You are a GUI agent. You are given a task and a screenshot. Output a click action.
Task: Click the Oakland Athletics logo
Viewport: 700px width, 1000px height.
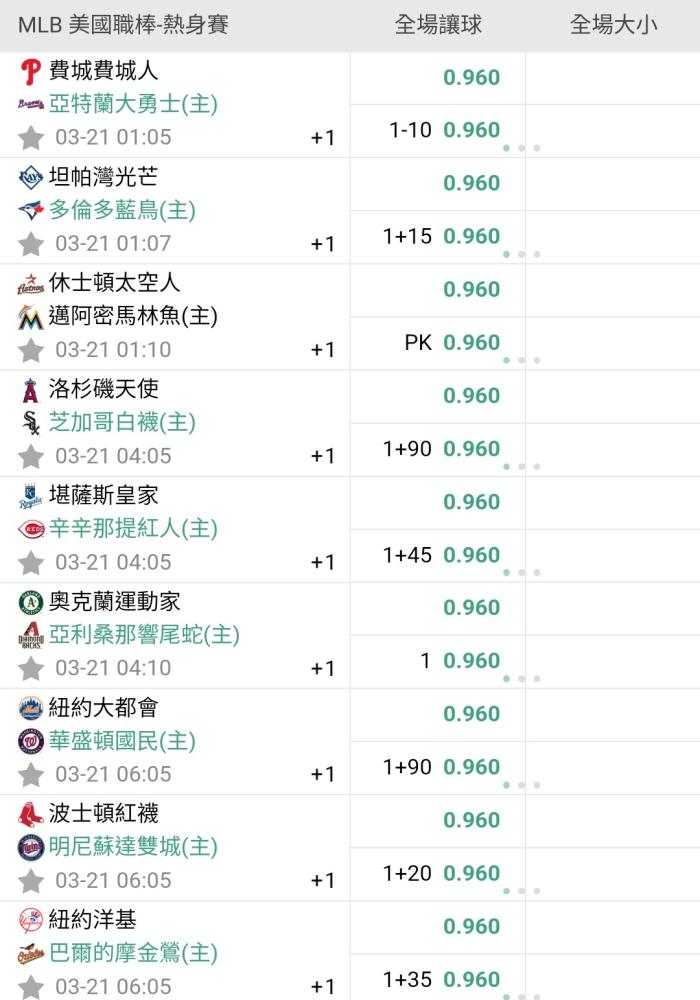point(31,602)
